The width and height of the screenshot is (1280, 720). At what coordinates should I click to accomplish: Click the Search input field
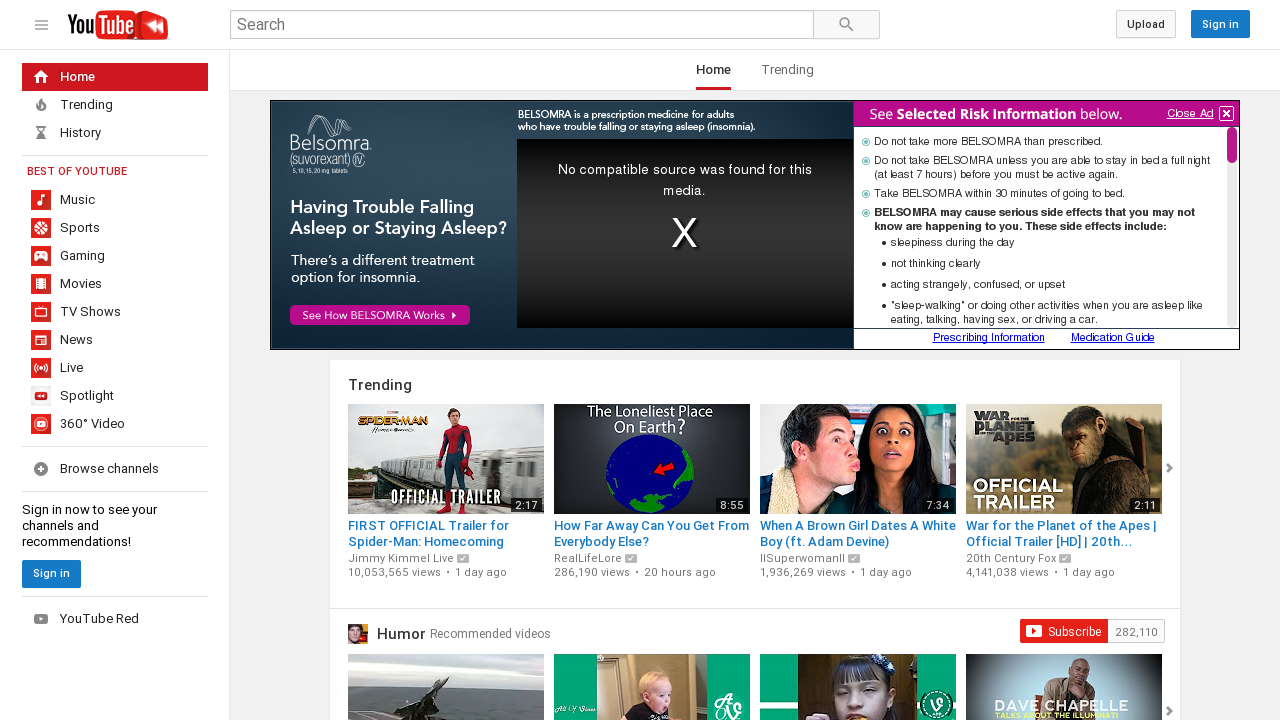tap(522, 25)
